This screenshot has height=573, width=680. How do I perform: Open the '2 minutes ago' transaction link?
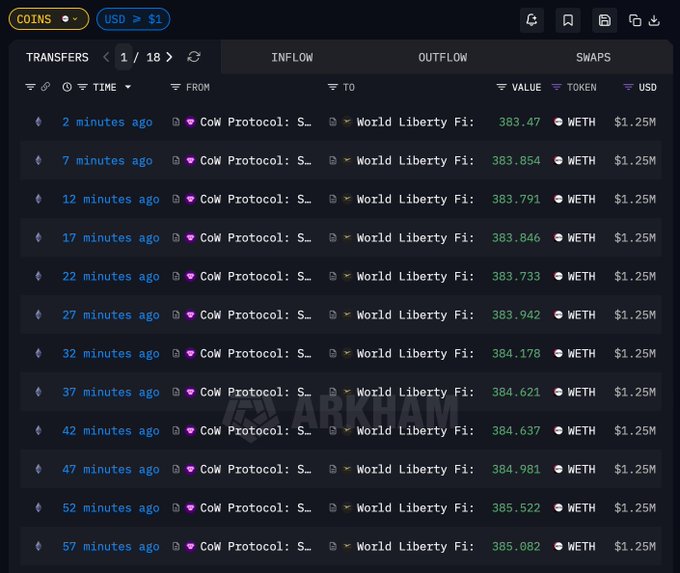107,122
